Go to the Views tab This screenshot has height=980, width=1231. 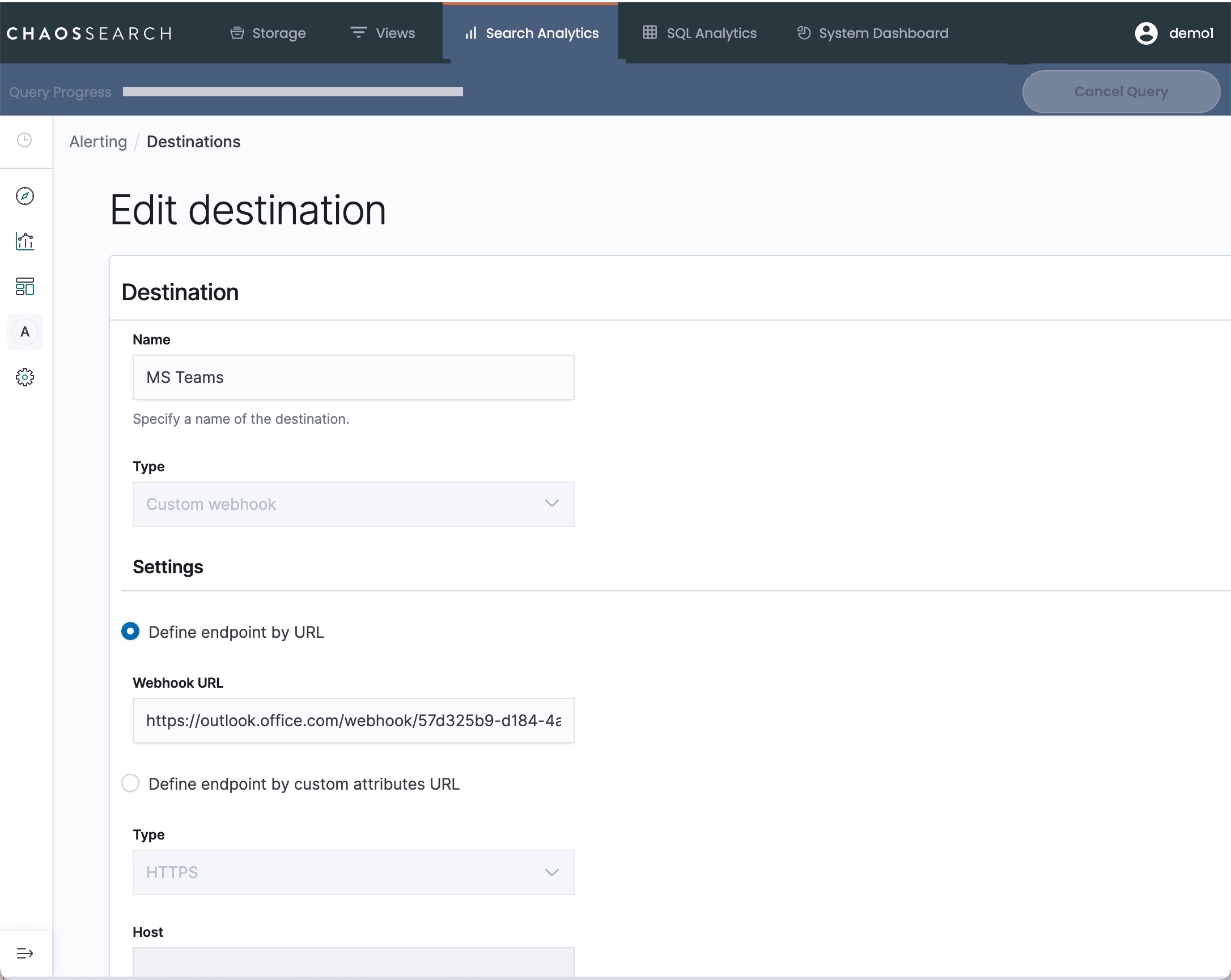[383, 33]
